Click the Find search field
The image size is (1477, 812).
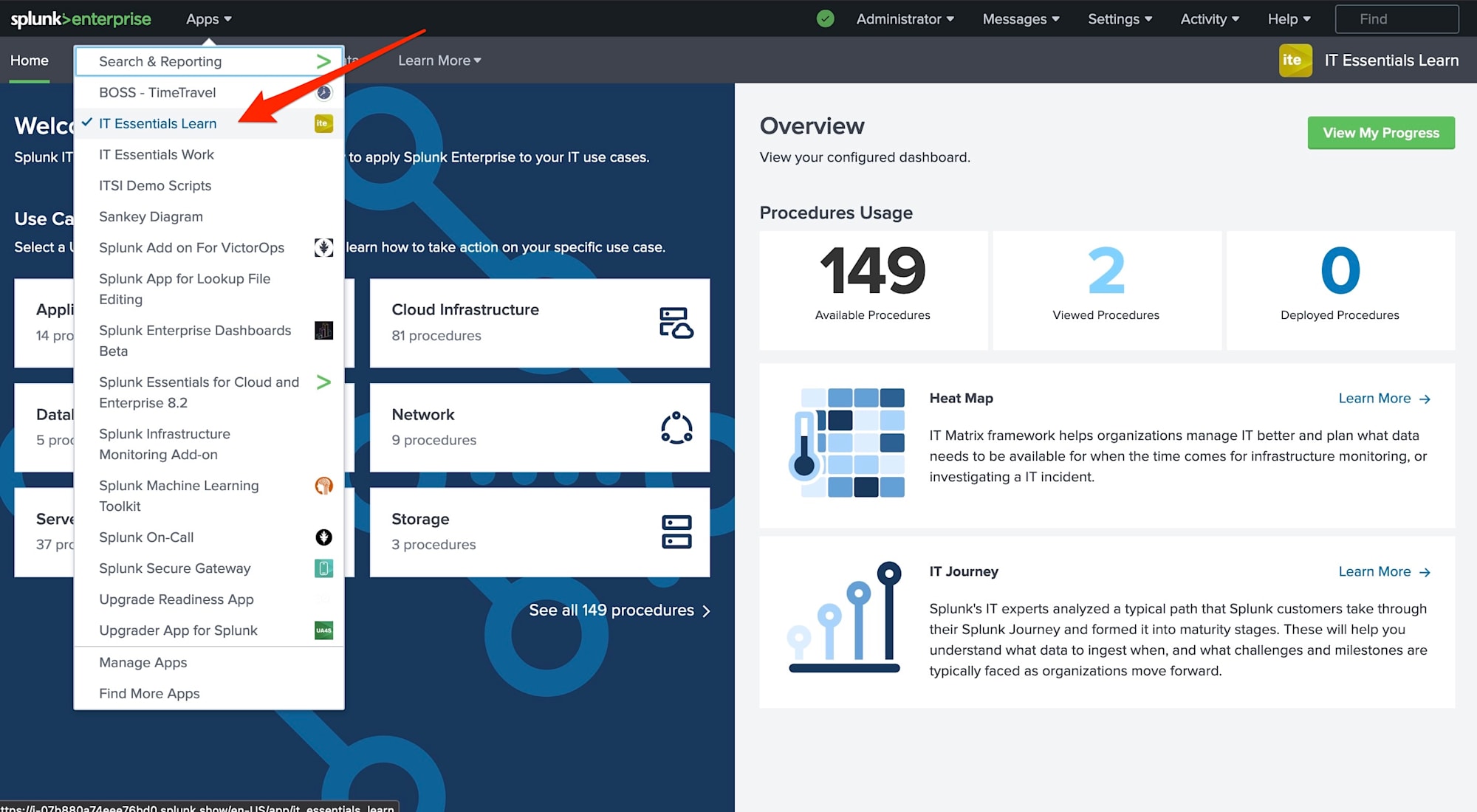tap(1397, 19)
